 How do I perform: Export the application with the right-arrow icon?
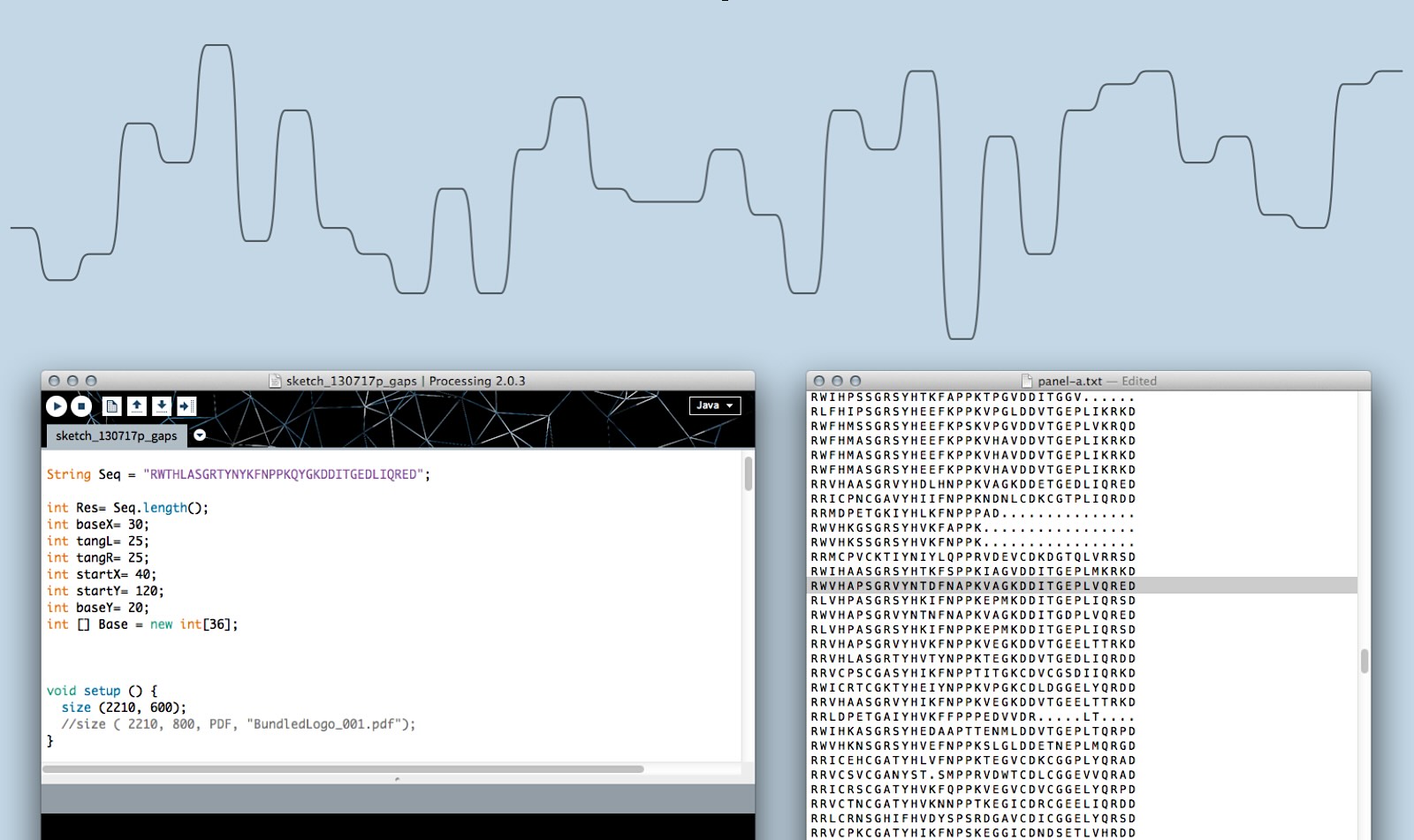click(186, 406)
